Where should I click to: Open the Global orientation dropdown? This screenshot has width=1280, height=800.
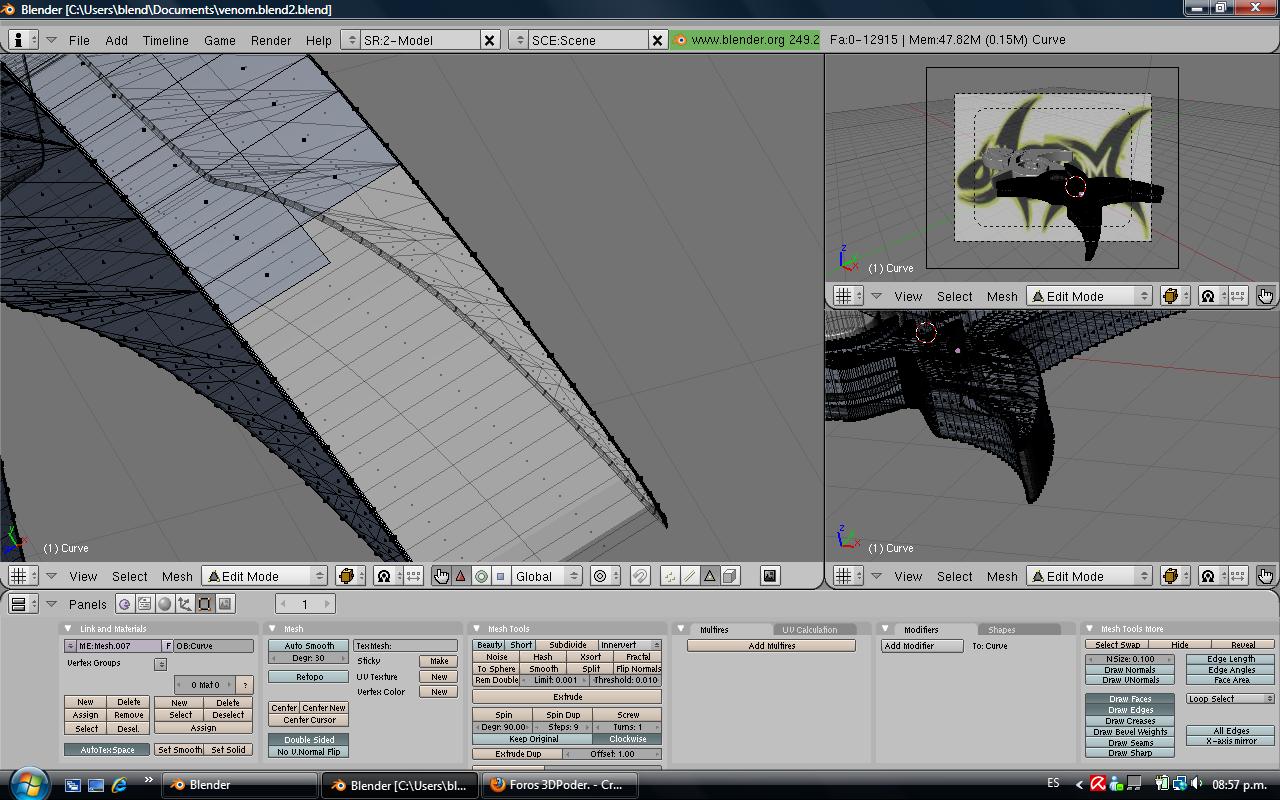point(545,576)
